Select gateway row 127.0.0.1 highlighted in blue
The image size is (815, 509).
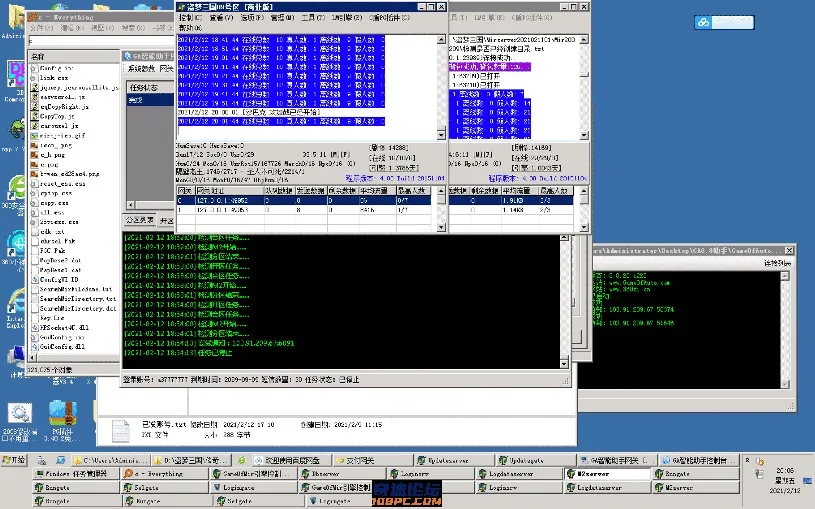coord(304,200)
